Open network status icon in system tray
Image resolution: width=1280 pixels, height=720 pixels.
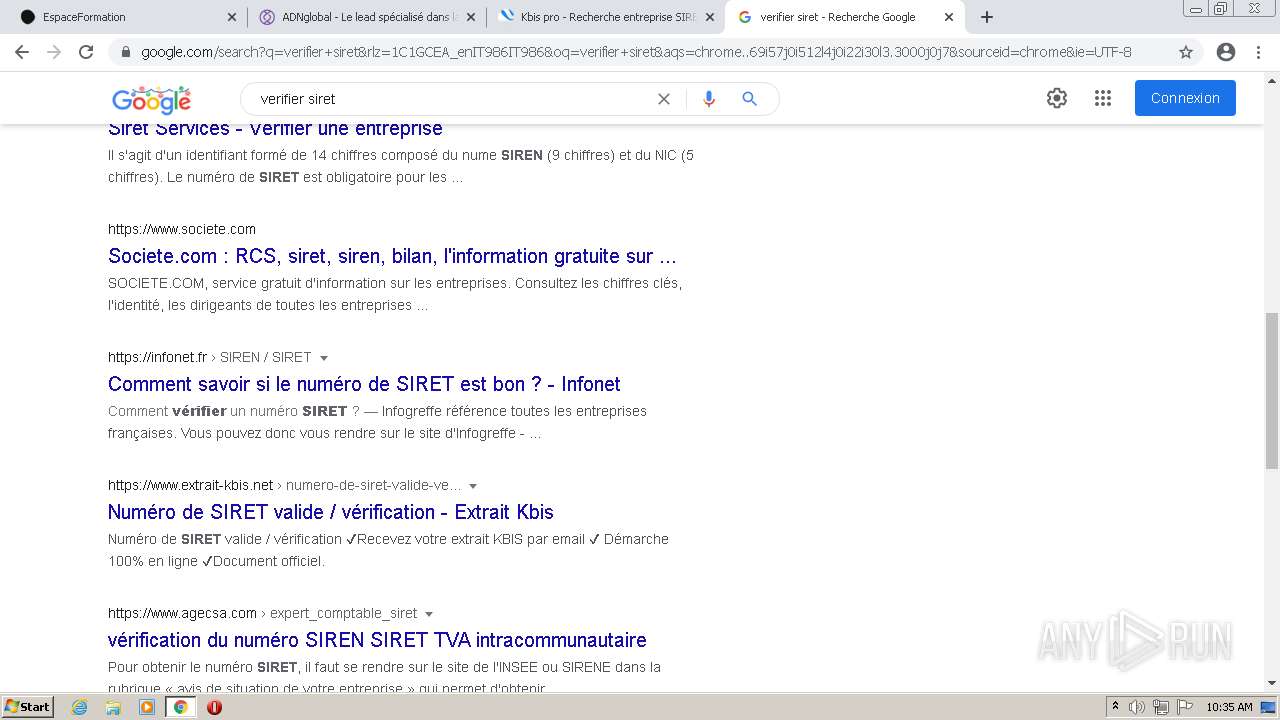(x=1161, y=707)
